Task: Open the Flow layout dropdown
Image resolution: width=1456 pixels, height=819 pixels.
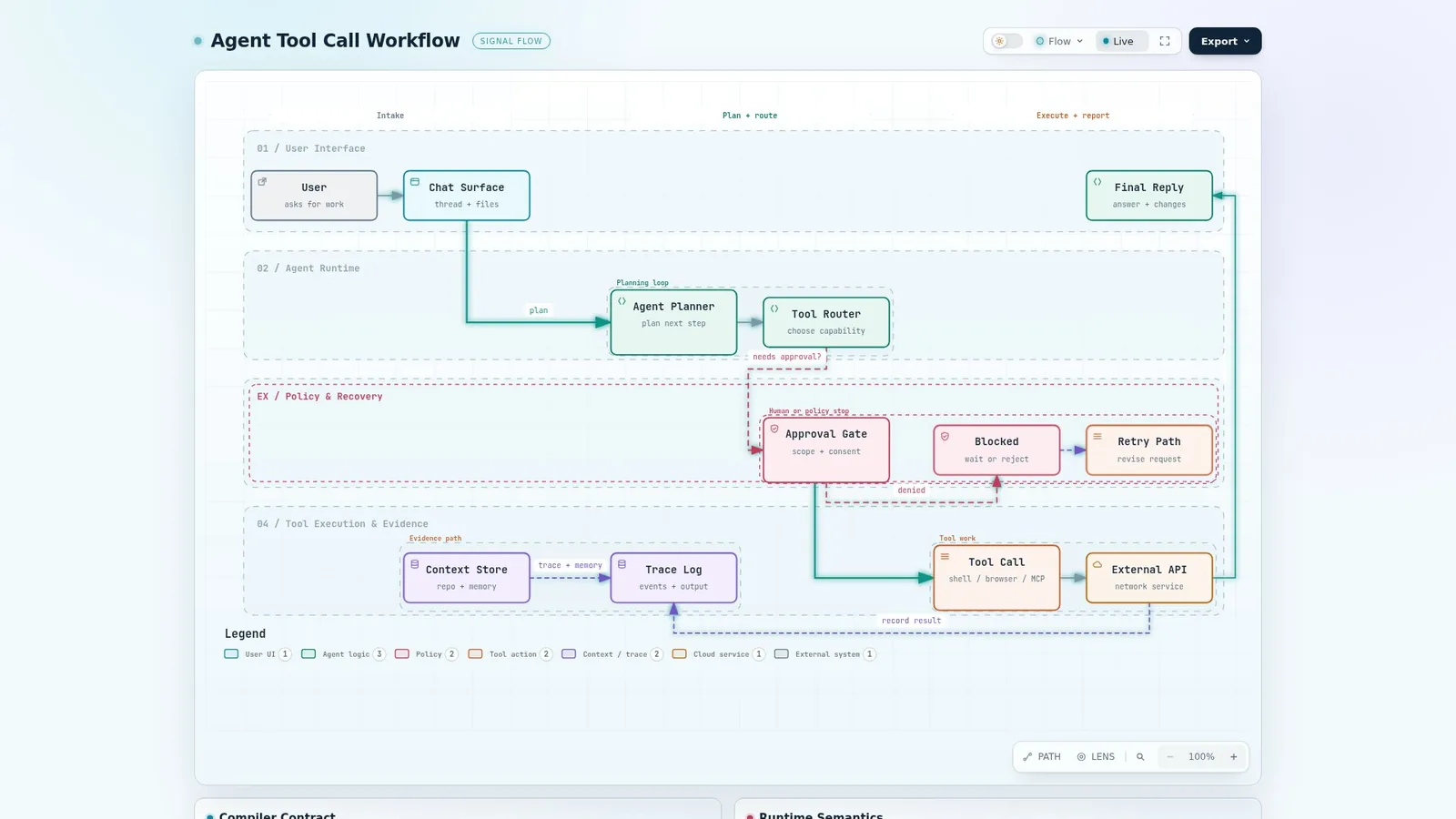Action: [1059, 41]
